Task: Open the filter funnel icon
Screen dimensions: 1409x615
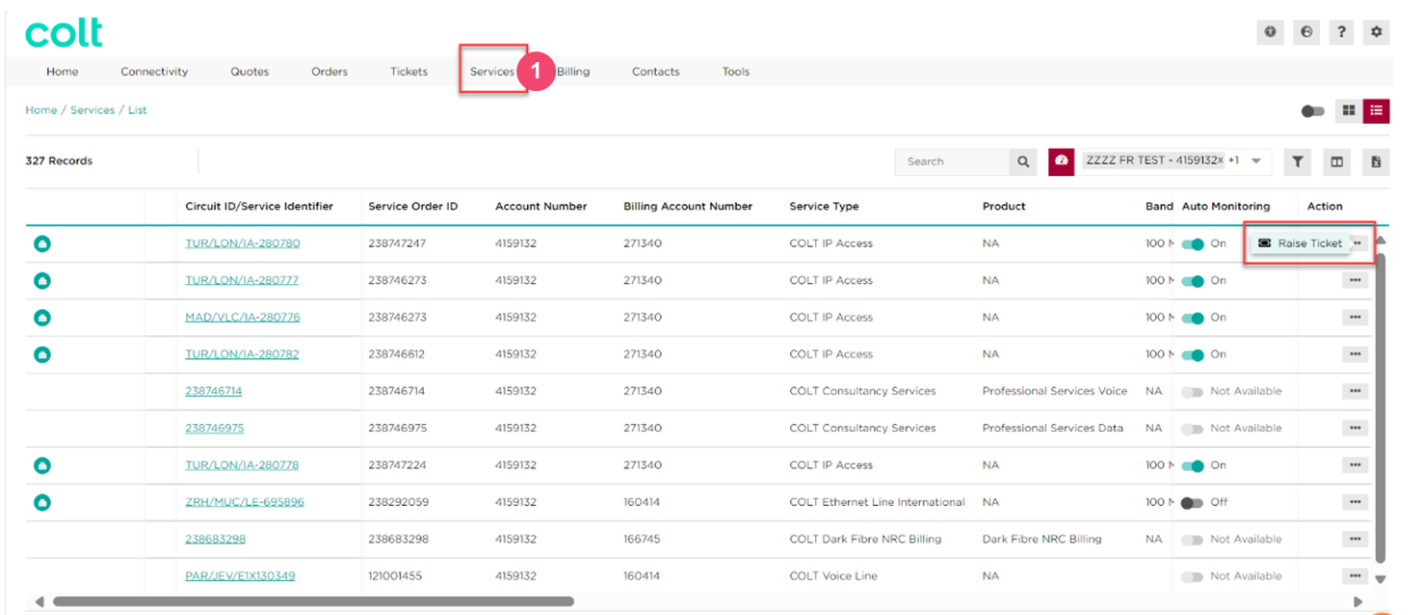Action: point(1297,161)
